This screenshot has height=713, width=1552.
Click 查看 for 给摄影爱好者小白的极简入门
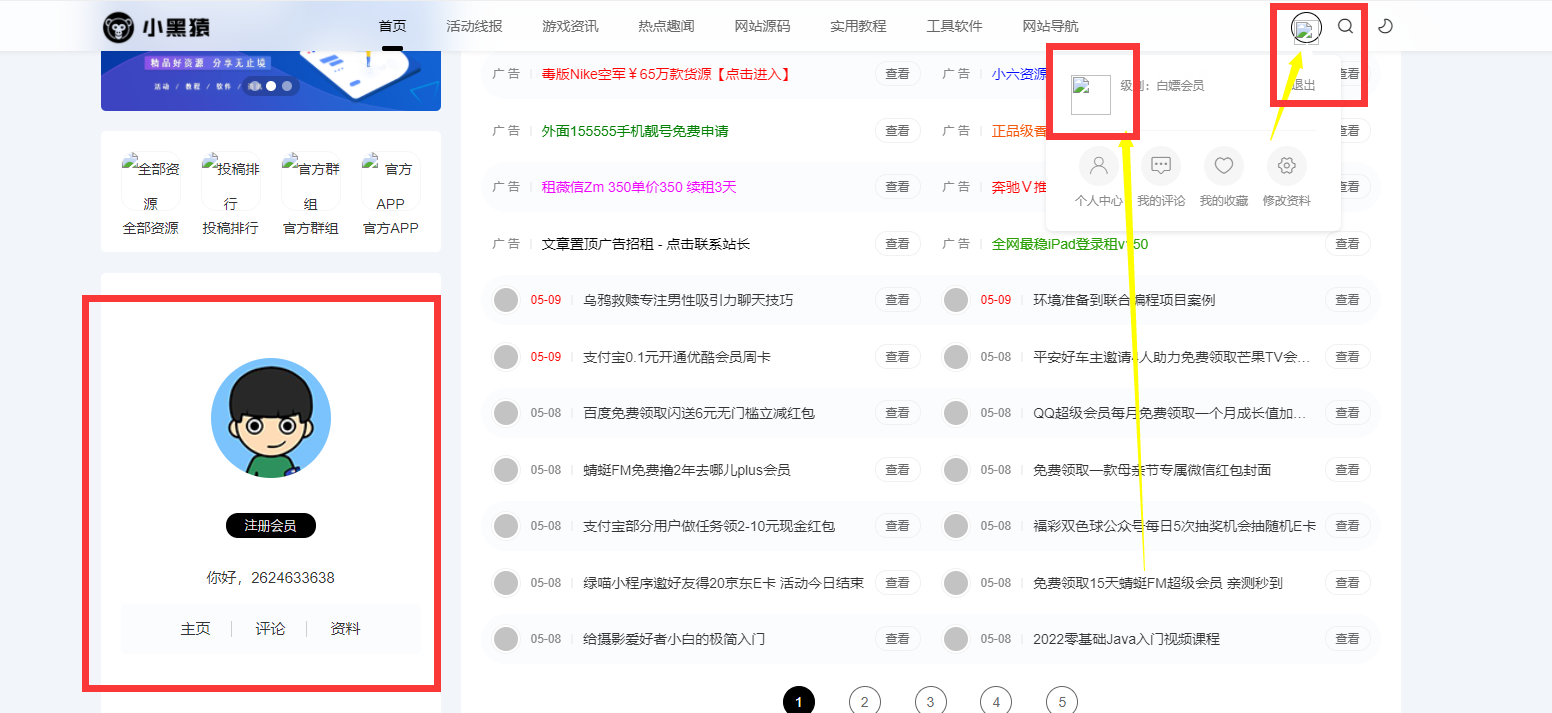pyautogui.click(x=898, y=639)
